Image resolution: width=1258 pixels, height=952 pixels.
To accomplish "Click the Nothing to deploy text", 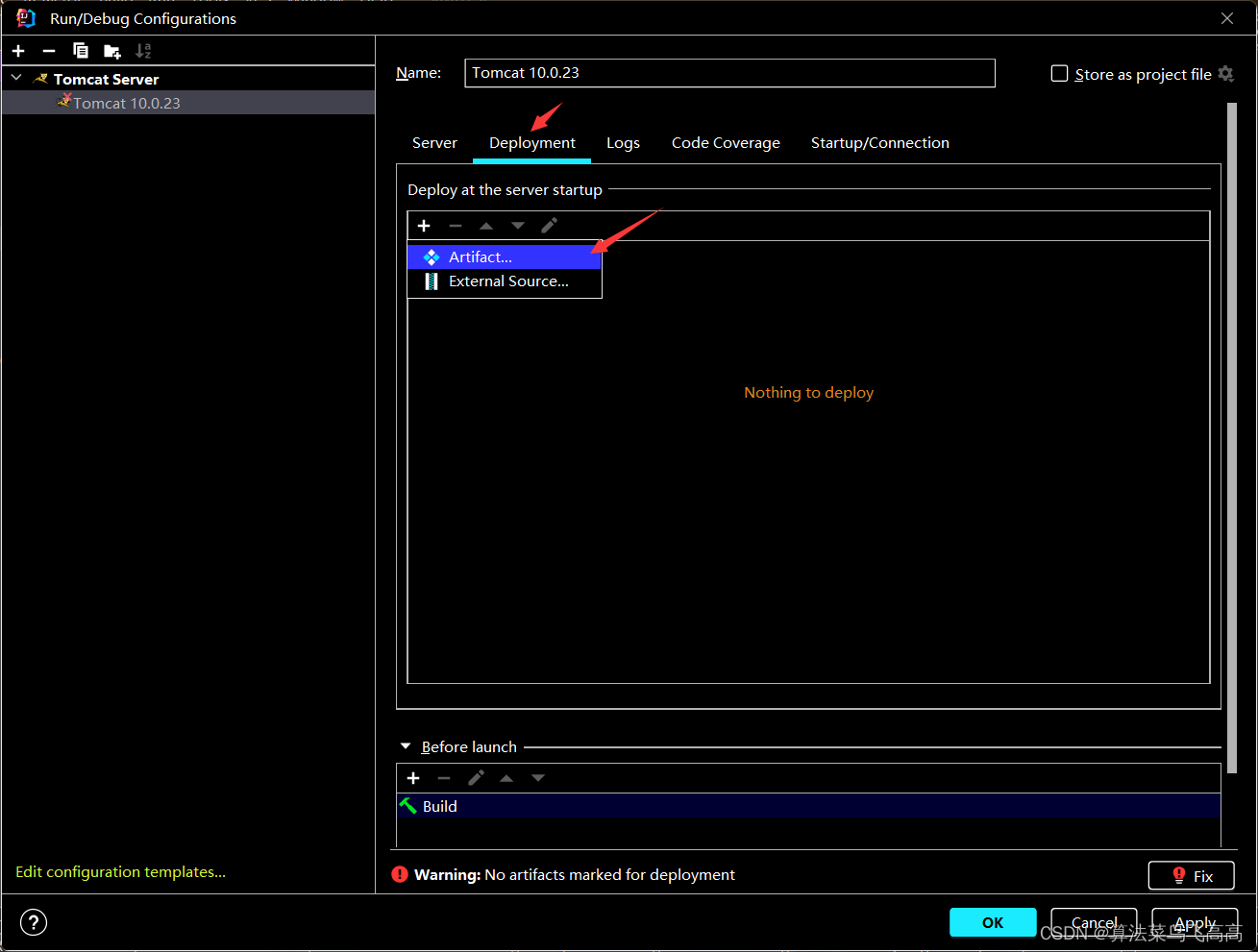I will coord(808,392).
